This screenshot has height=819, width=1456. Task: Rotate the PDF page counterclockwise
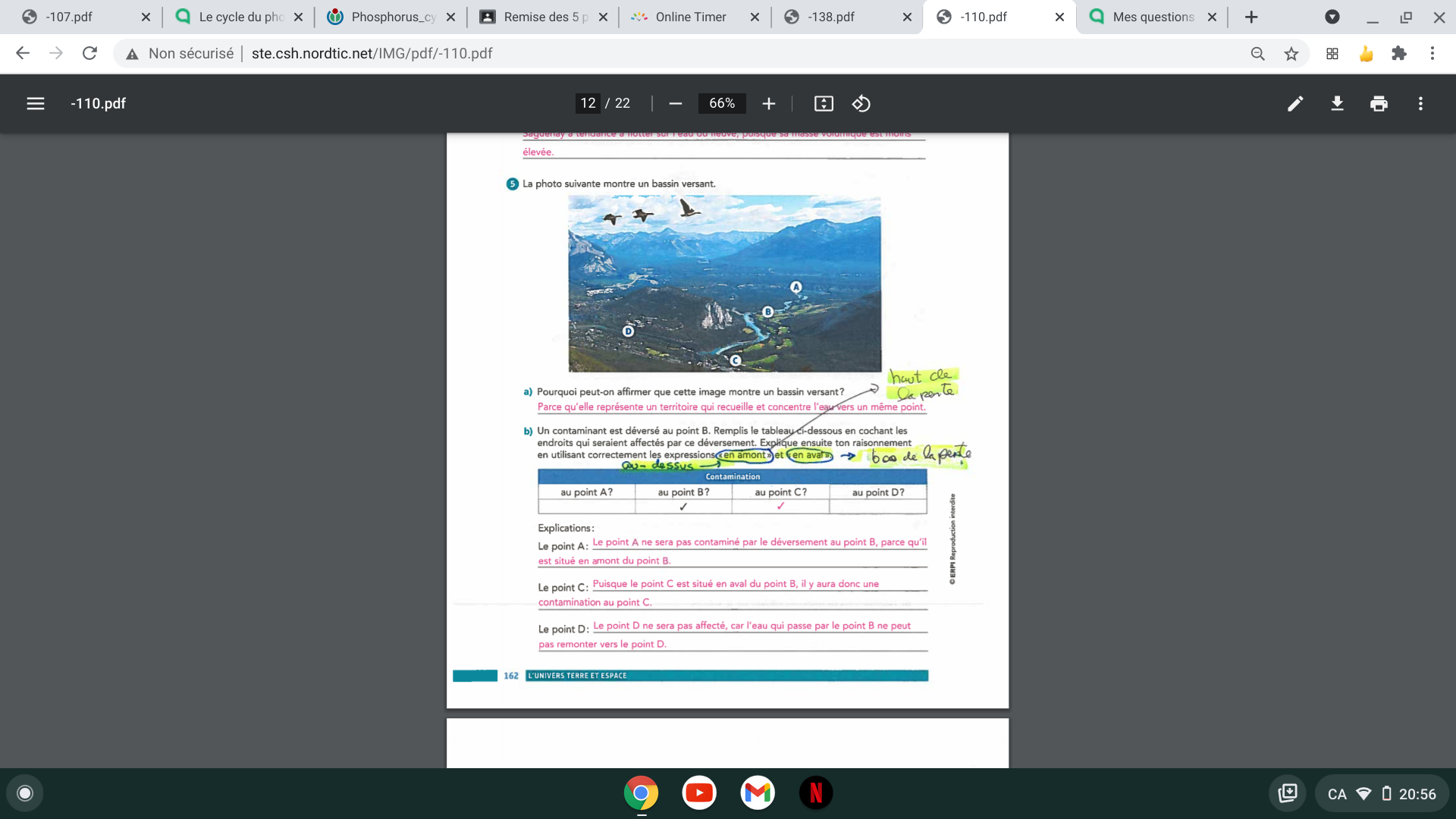point(861,104)
